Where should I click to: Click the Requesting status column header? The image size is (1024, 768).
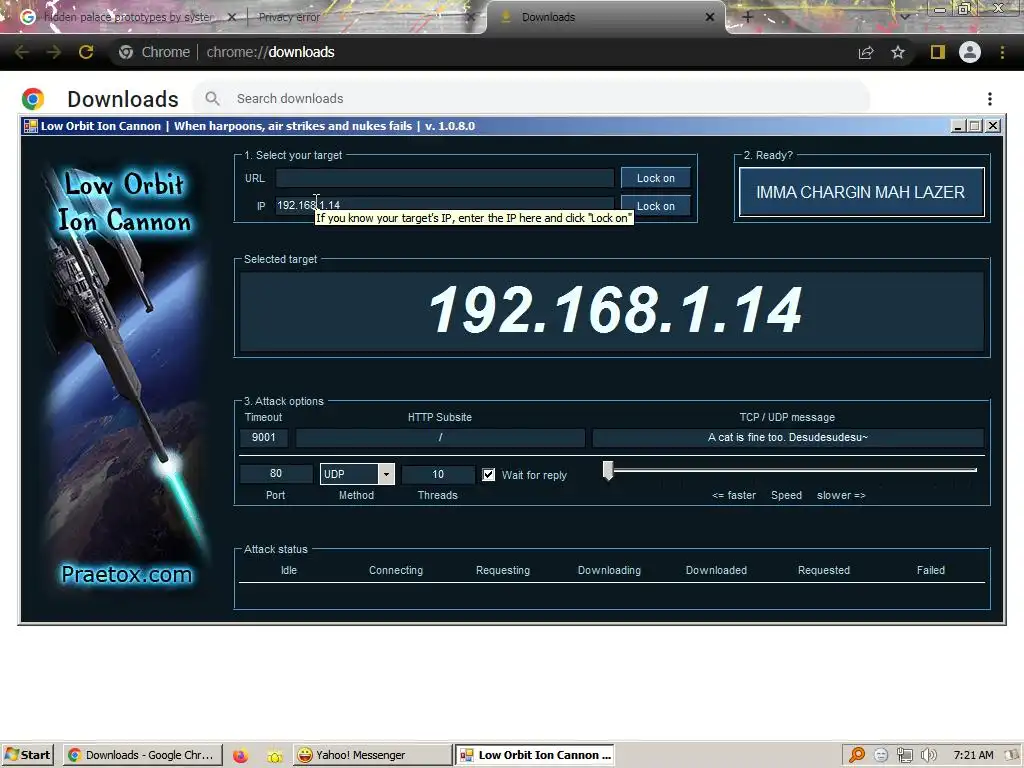[503, 570]
